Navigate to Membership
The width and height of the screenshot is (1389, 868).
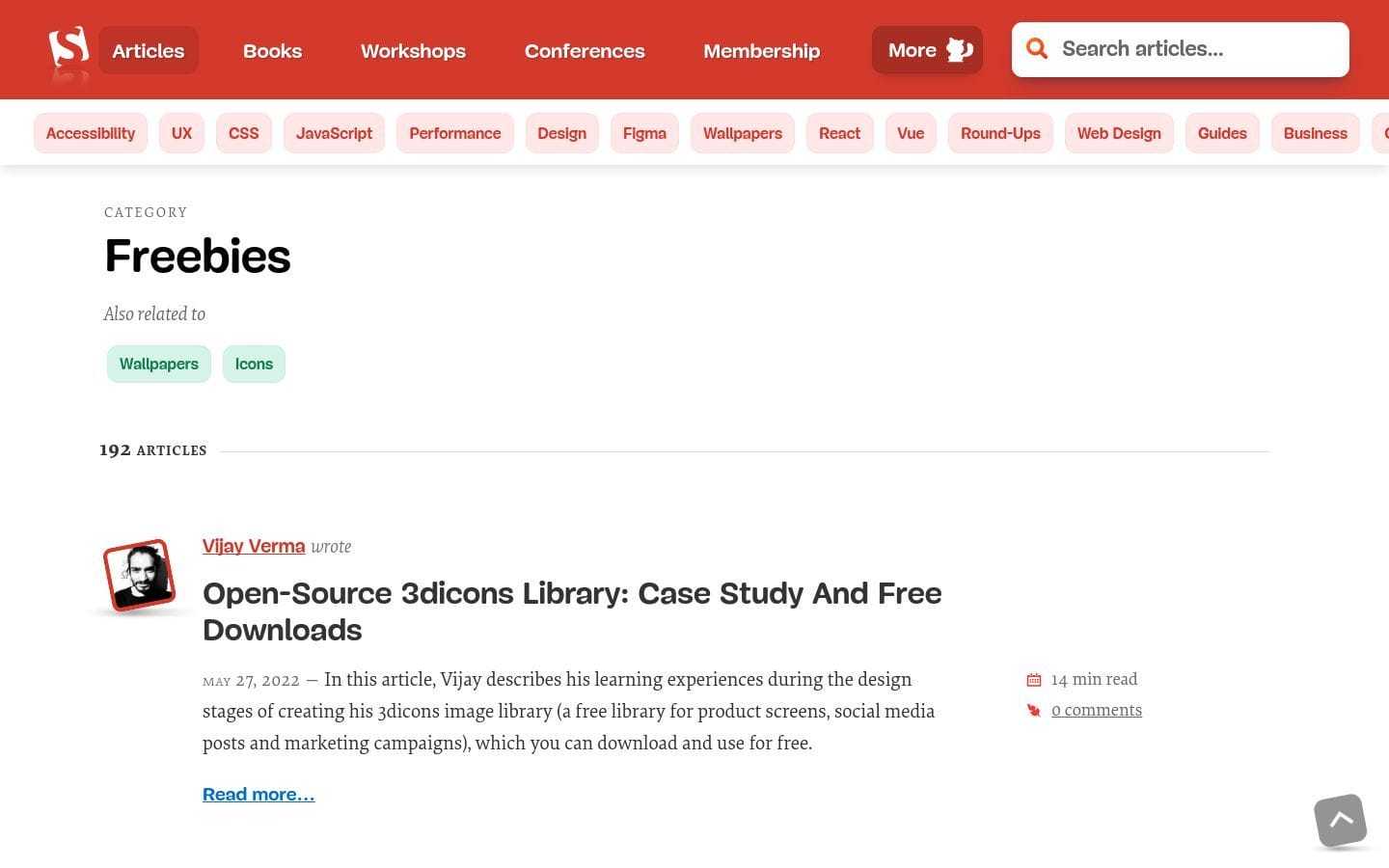[x=761, y=51]
